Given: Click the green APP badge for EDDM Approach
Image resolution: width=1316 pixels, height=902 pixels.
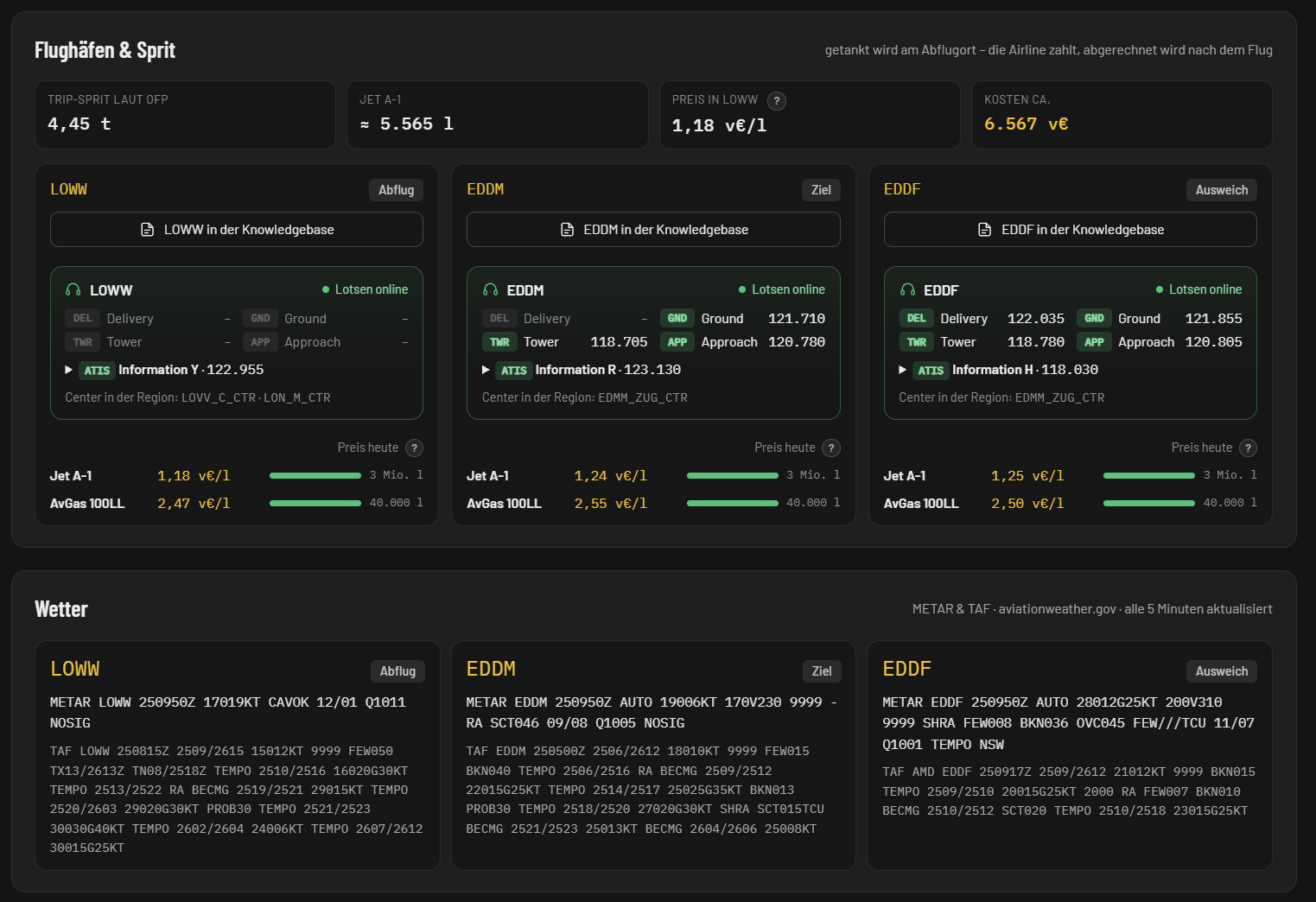Looking at the screenshot, I should pyautogui.click(x=677, y=342).
